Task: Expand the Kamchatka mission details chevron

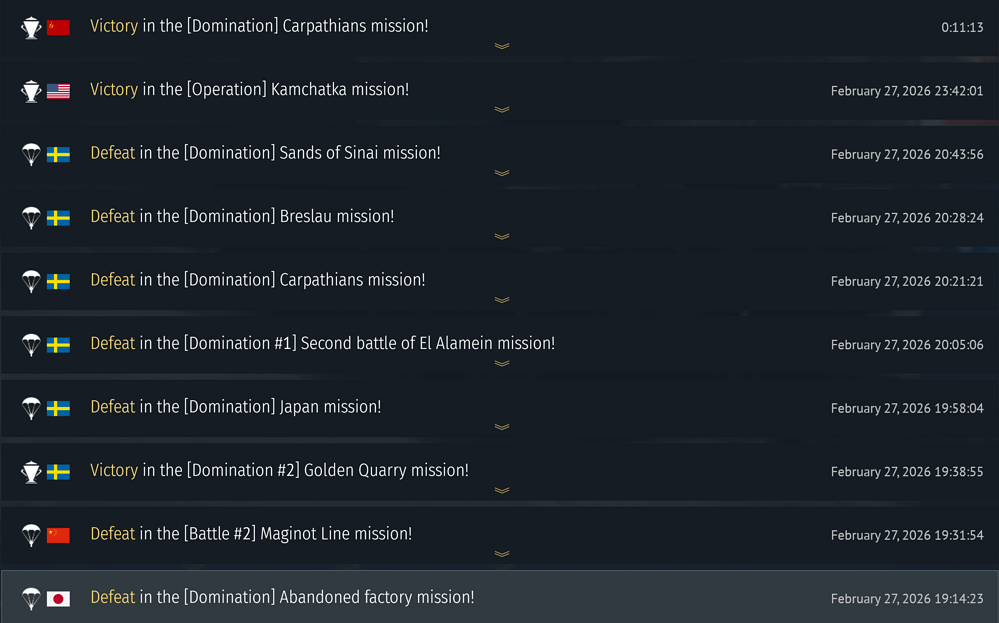Action: pos(502,109)
